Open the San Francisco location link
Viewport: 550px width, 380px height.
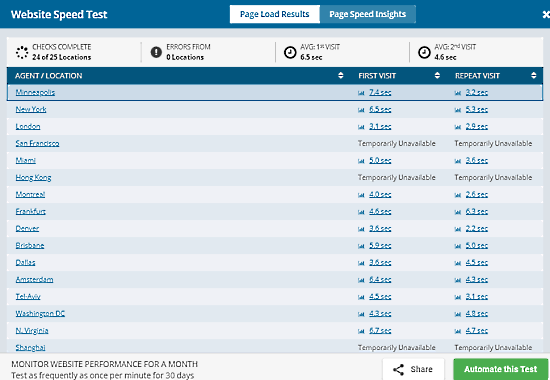point(37,143)
